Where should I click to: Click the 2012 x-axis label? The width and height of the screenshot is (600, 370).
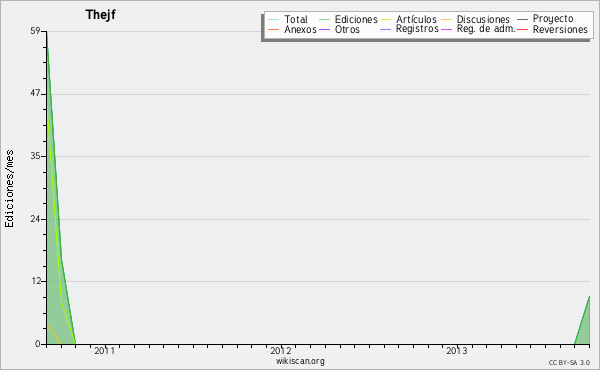point(280,350)
